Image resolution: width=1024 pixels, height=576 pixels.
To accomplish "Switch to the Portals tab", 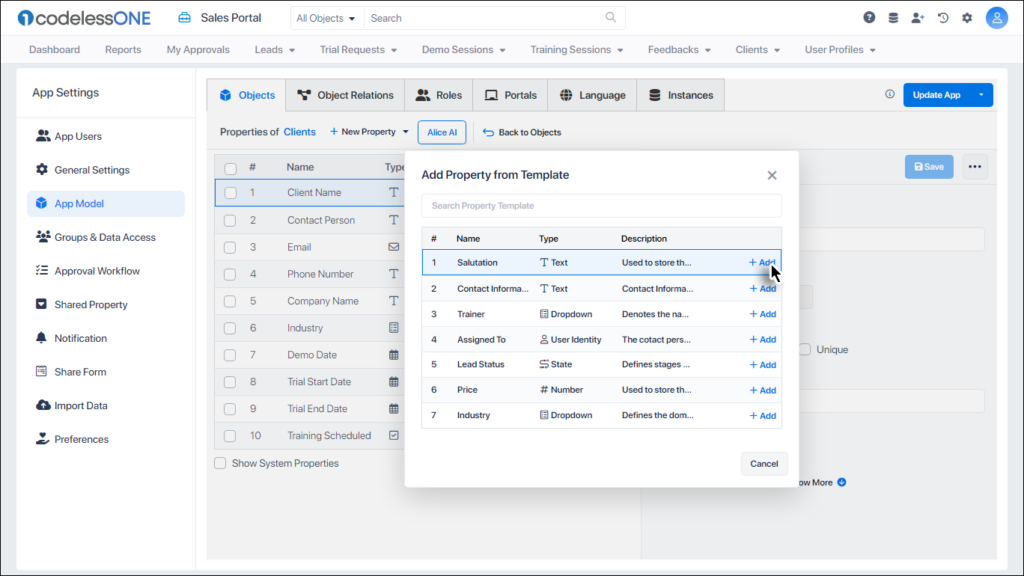I will click(511, 95).
